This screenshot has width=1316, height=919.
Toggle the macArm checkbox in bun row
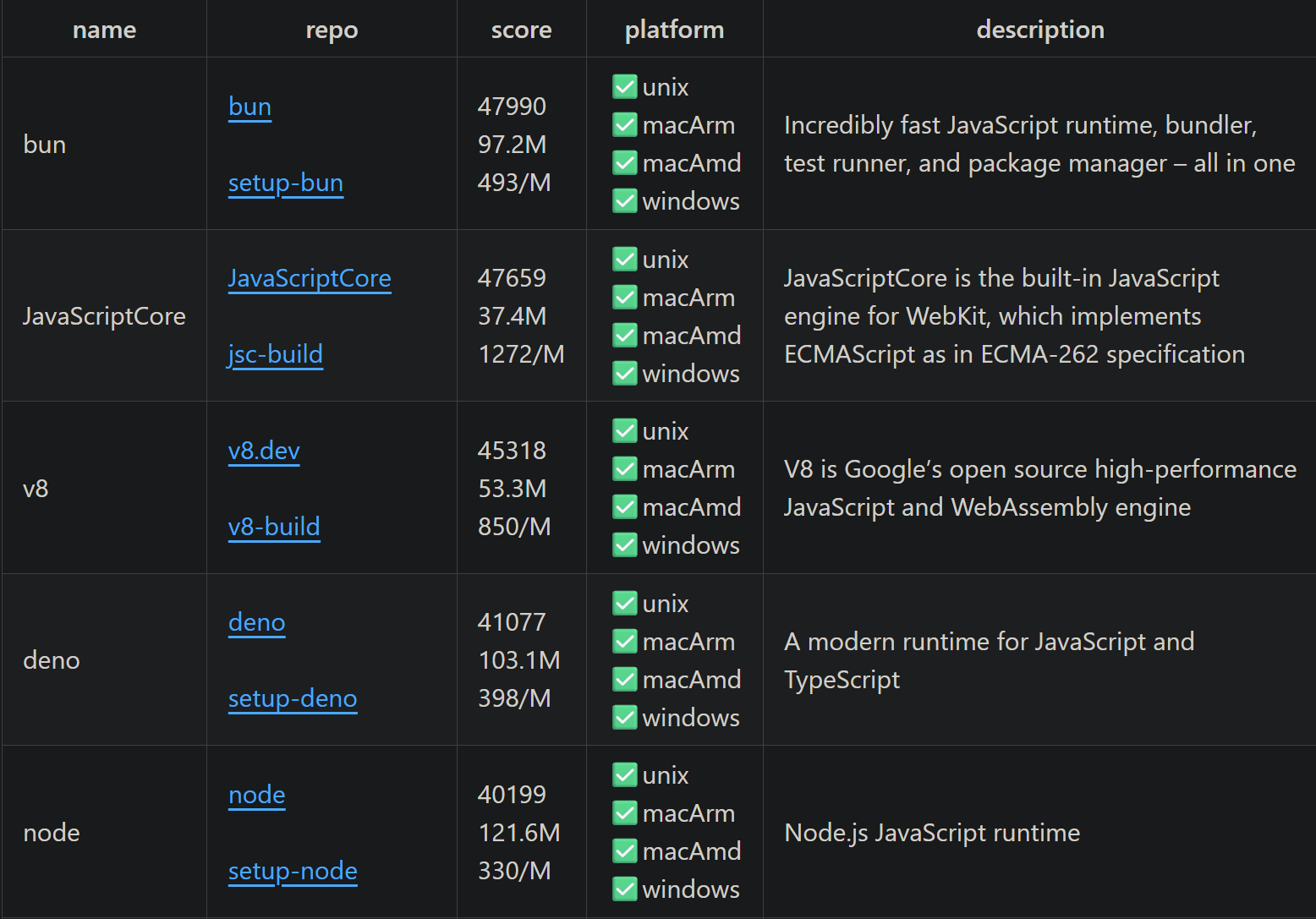pos(625,124)
